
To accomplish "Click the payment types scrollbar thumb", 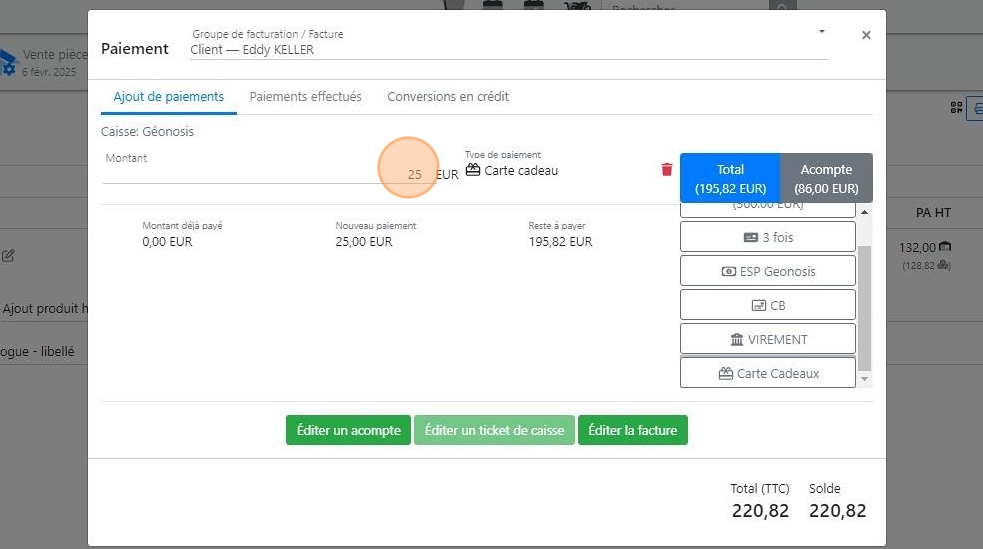I will click(865, 308).
